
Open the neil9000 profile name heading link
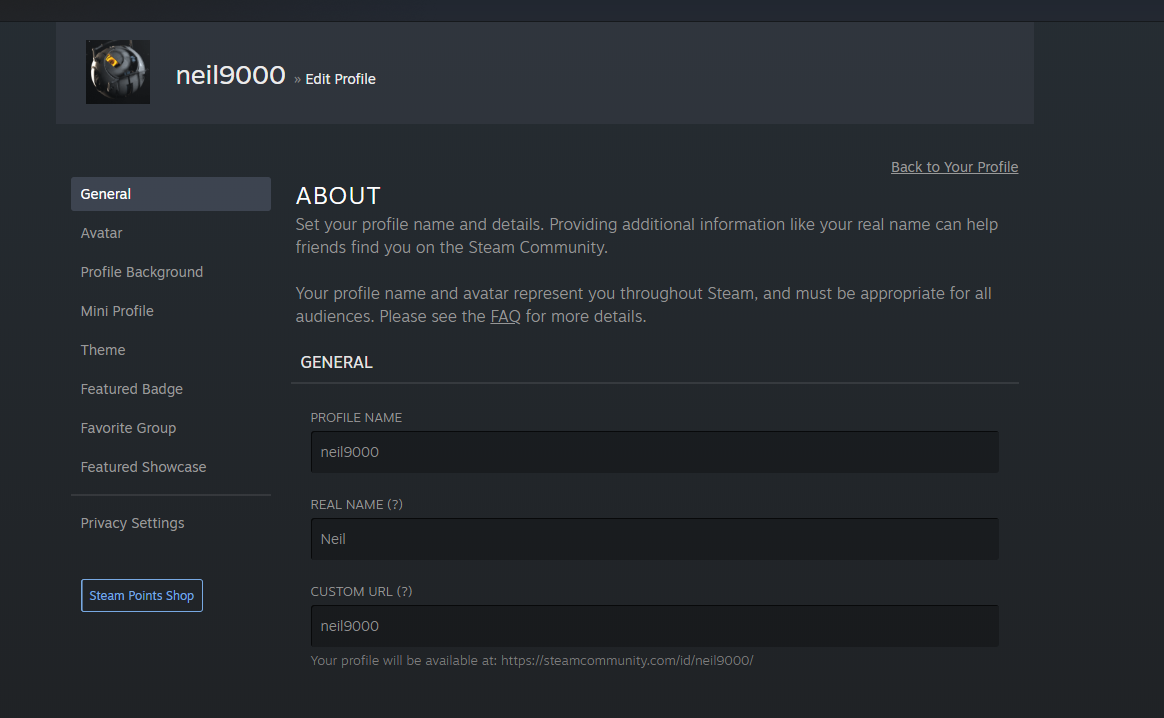pyautogui.click(x=230, y=75)
